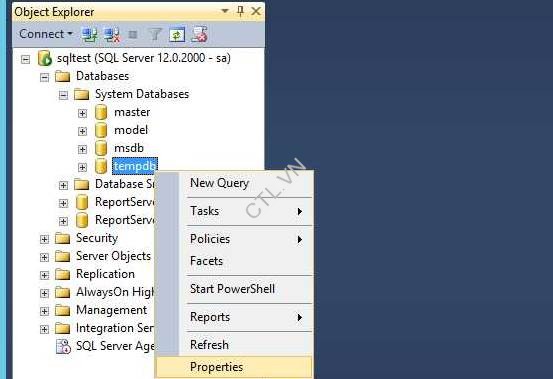Expand the Database Snapshots node
Image resolution: width=553 pixels, height=379 pixels.
pos(63,185)
